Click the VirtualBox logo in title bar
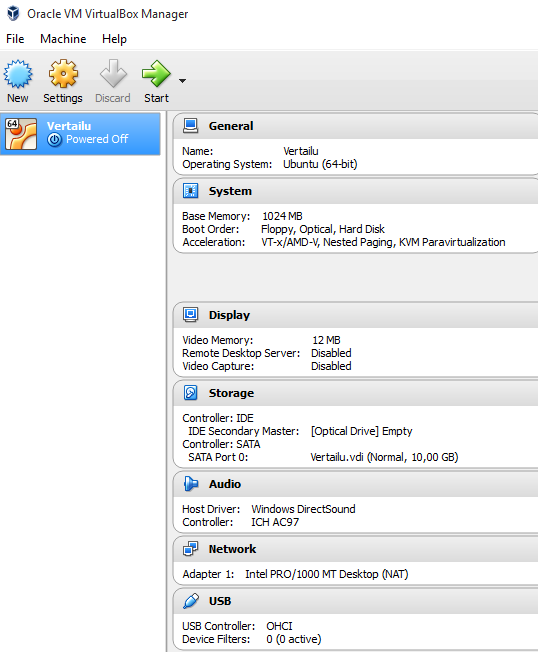 pyautogui.click(x=13, y=13)
